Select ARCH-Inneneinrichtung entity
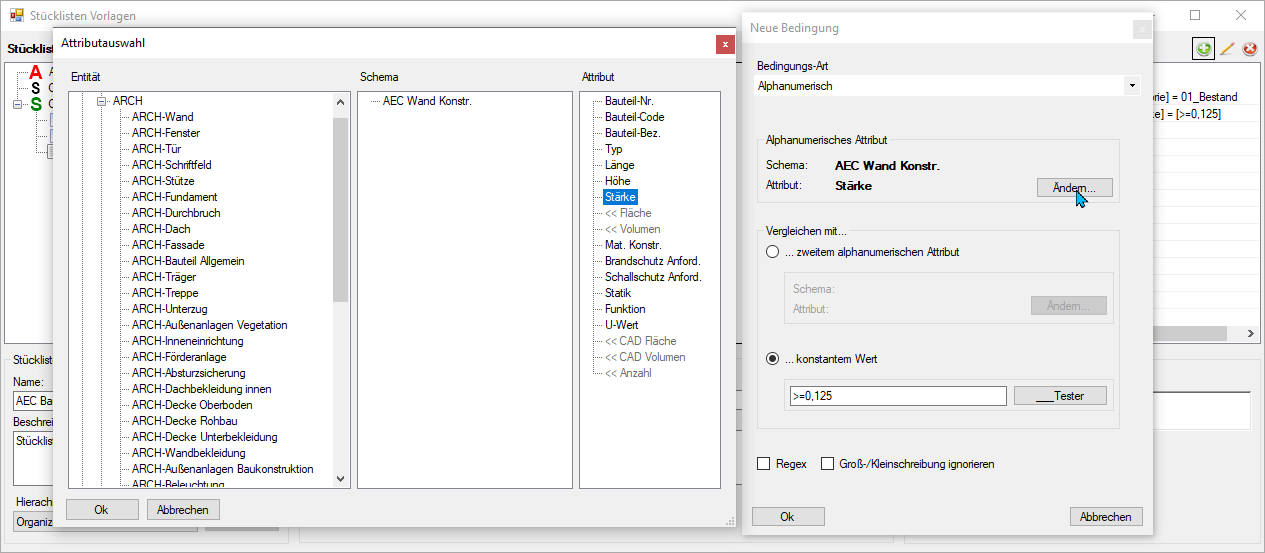 (188, 341)
